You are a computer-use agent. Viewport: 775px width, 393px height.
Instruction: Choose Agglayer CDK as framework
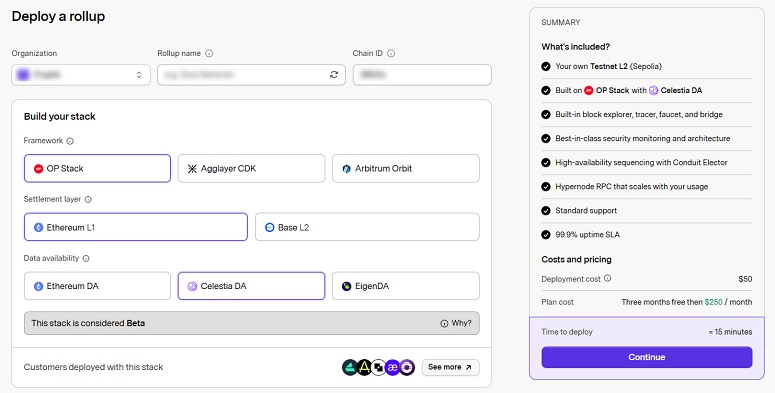pyautogui.click(x=252, y=169)
